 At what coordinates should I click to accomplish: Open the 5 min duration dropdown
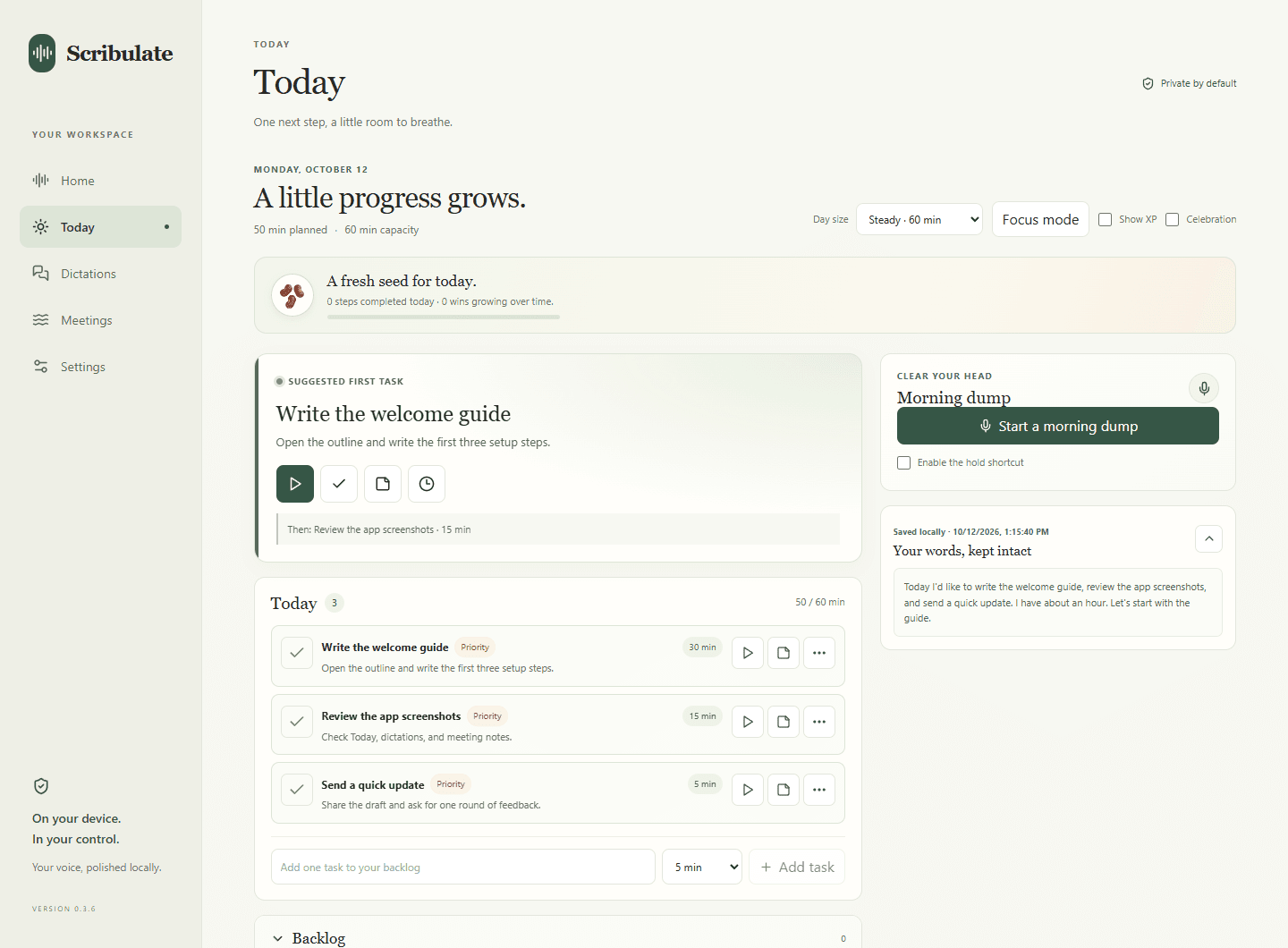coord(702,867)
